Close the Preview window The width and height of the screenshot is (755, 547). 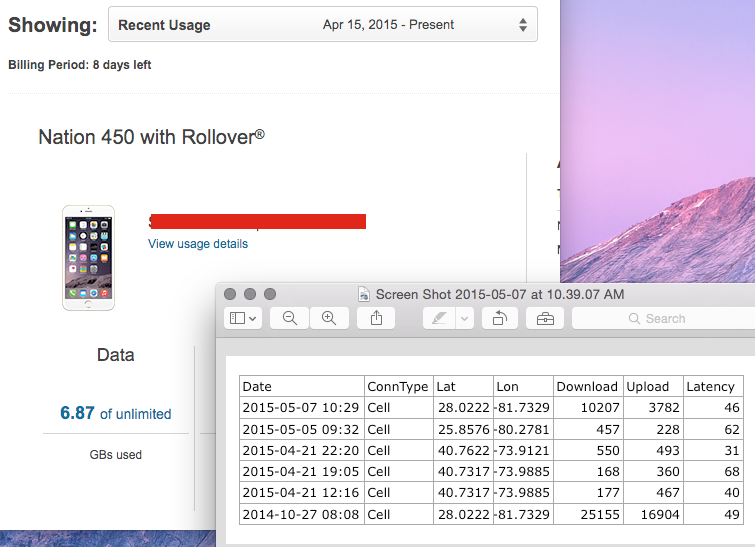230,294
